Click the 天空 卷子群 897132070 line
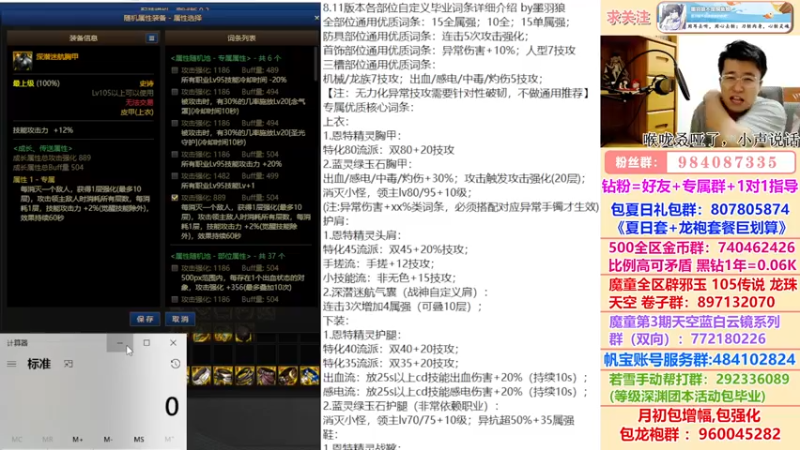800x450 pixels. 692,303
